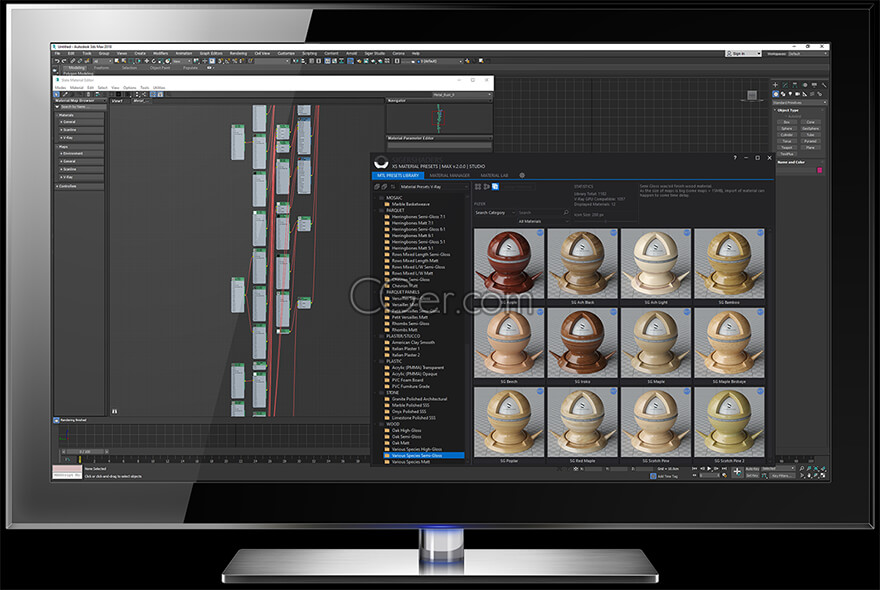Open the Rendering menu in 3ds Max
Image resolution: width=880 pixels, height=590 pixels.
pos(238,53)
